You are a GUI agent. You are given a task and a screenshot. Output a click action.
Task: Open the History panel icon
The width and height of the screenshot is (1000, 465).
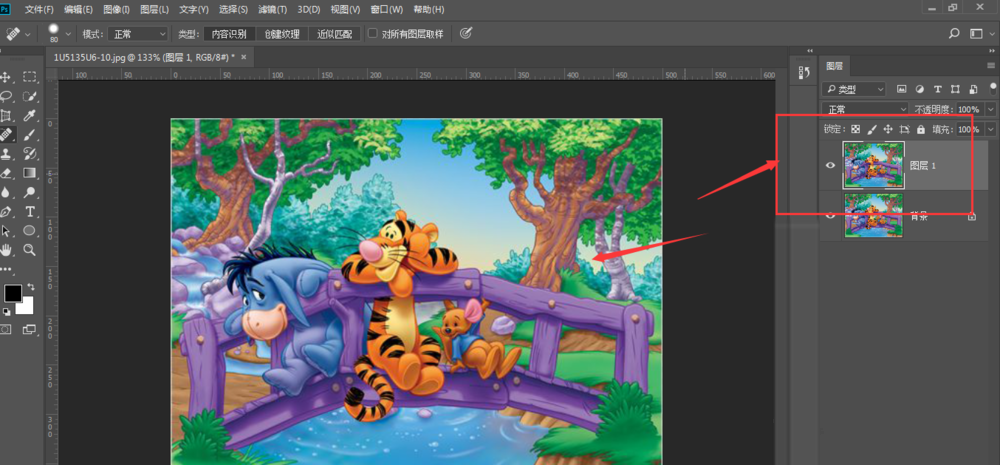click(802, 72)
